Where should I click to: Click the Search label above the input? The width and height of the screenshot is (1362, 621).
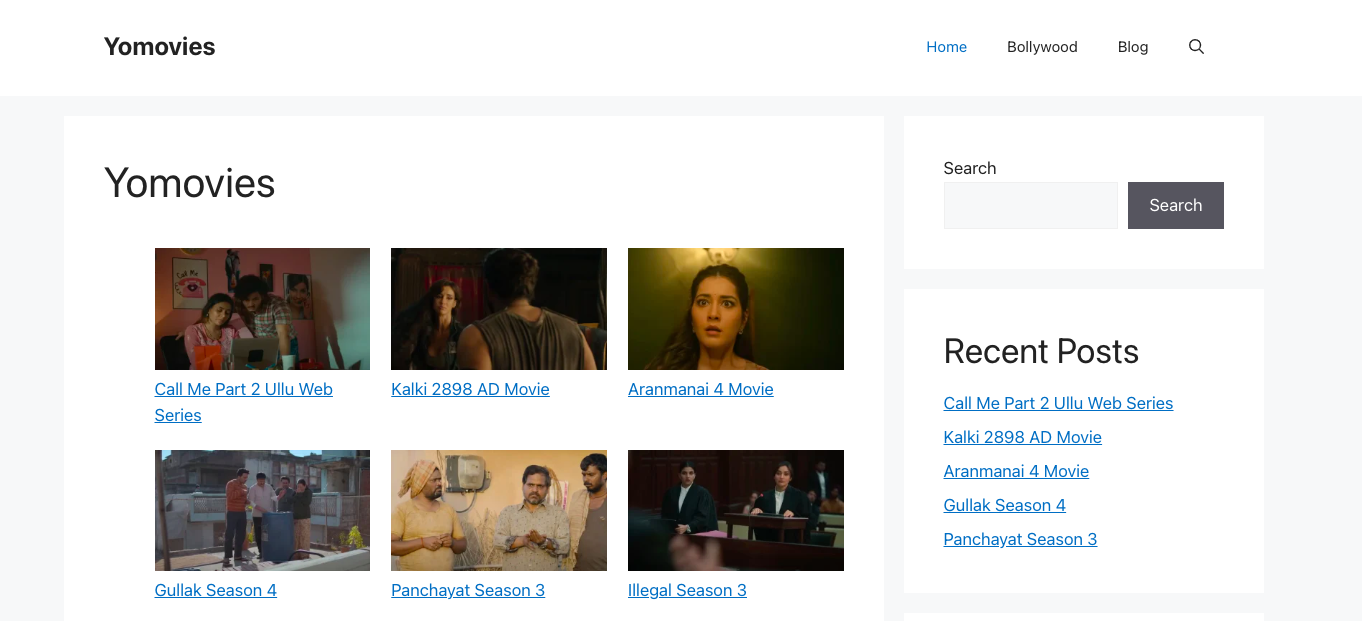pyautogui.click(x=970, y=168)
